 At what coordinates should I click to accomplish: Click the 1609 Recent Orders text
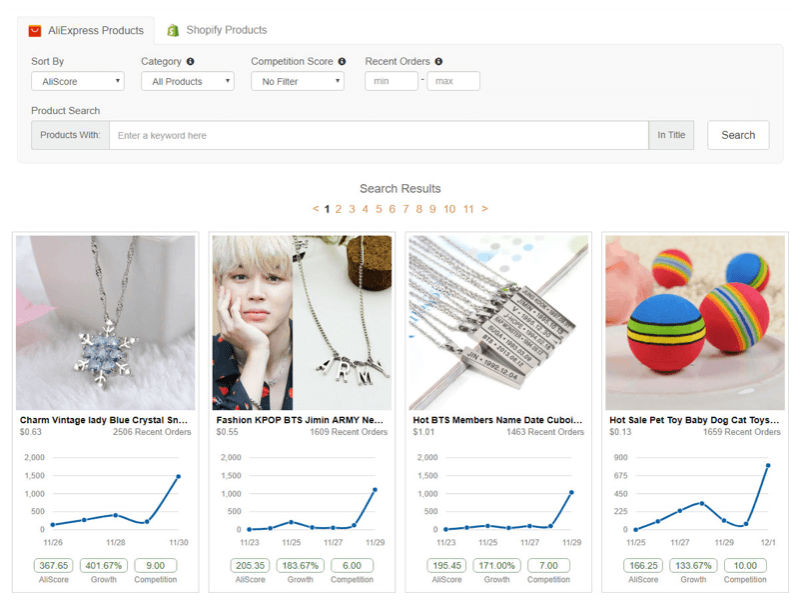349,432
